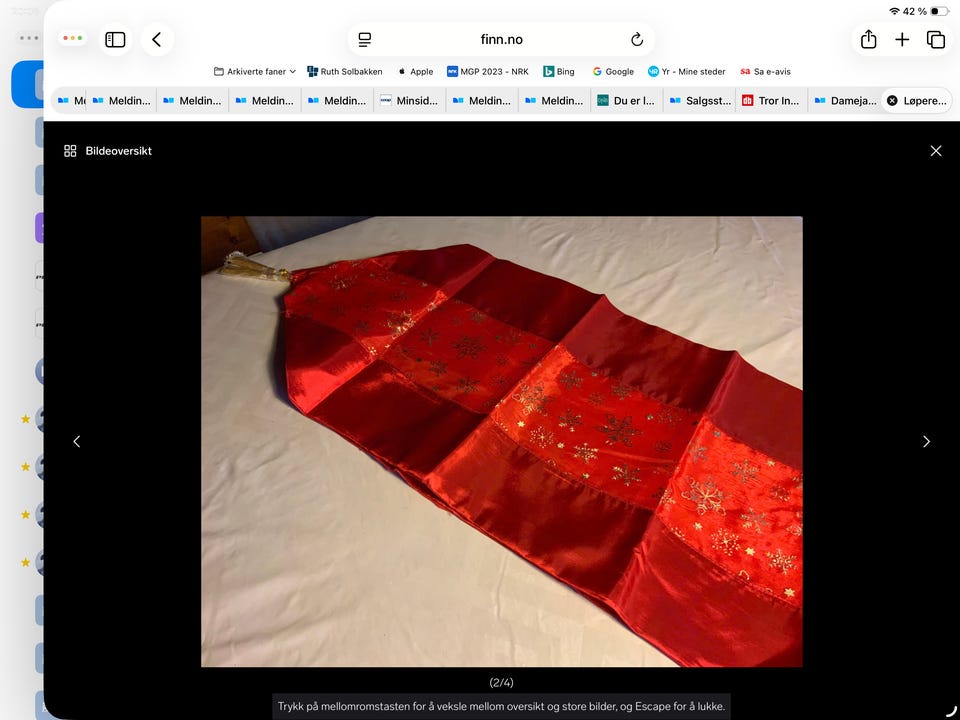
Task: Open the Share sheet icon
Action: (x=868, y=40)
